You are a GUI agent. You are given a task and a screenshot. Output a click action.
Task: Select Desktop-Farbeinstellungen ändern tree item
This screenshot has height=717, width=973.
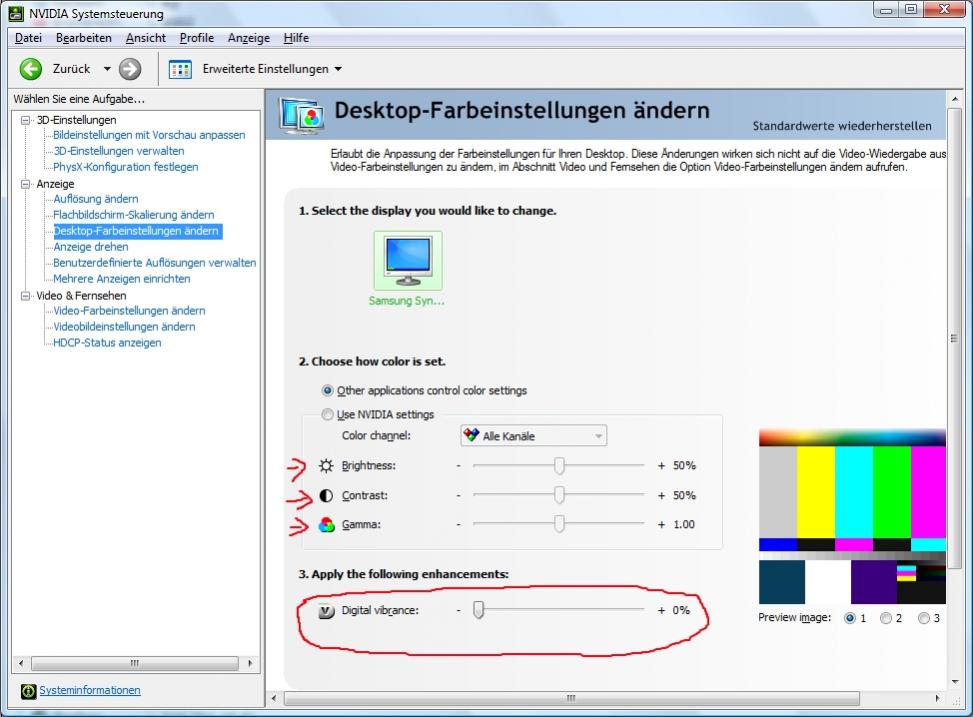click(x=137, y=231)
